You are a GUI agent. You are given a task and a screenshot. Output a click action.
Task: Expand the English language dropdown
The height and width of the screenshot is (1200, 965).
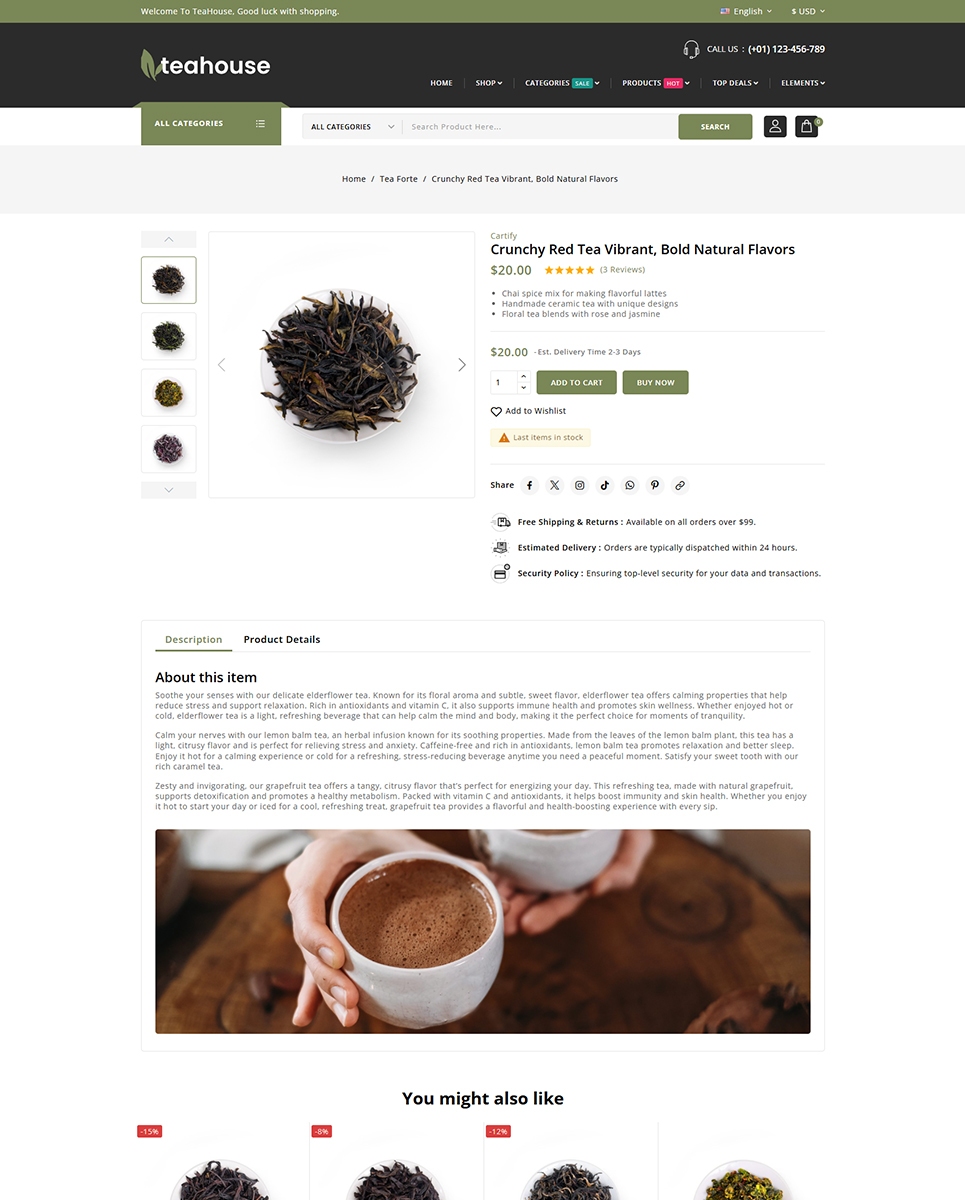[x=746, y=11]
